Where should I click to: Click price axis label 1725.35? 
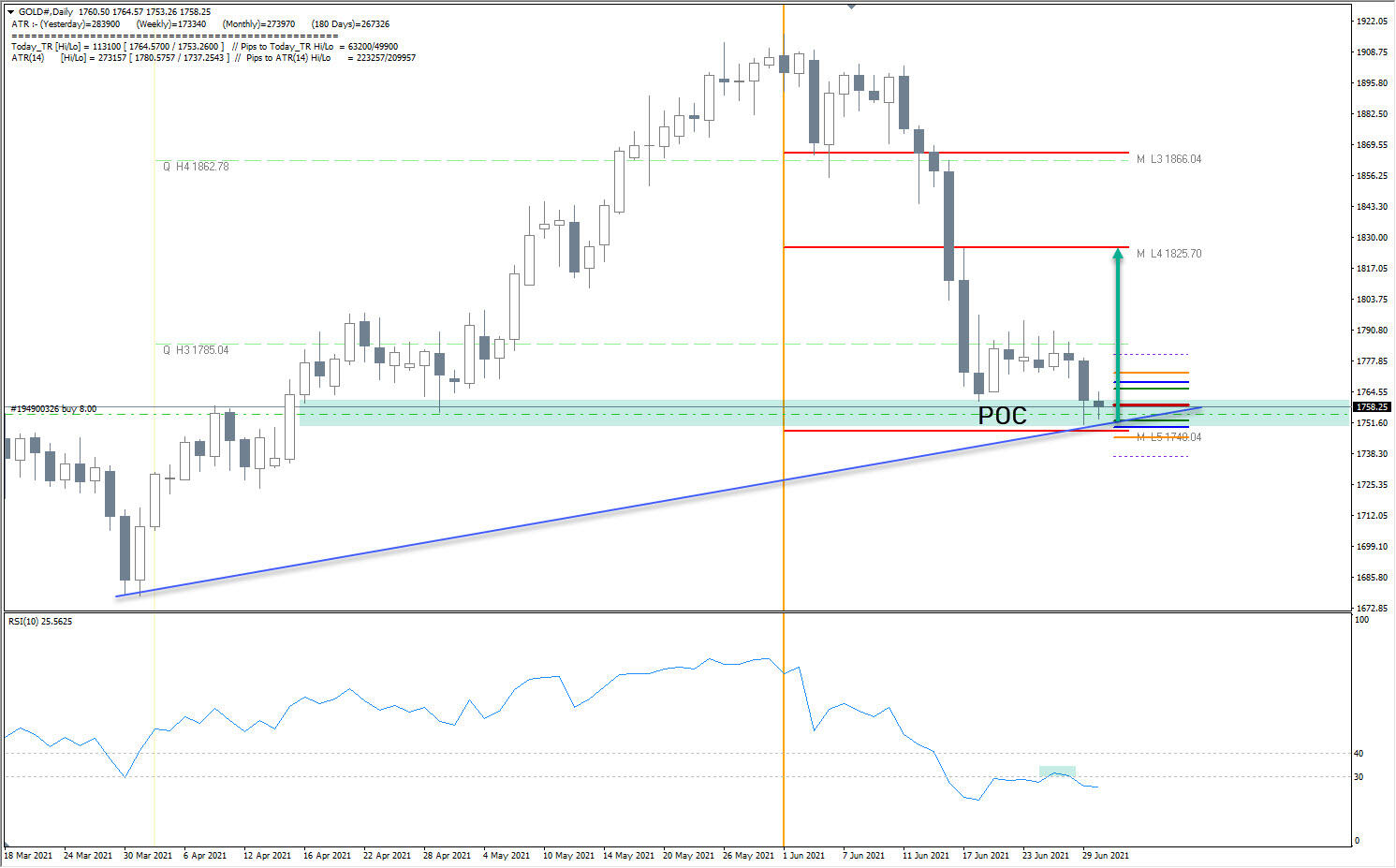click(x=1372, y=485)
